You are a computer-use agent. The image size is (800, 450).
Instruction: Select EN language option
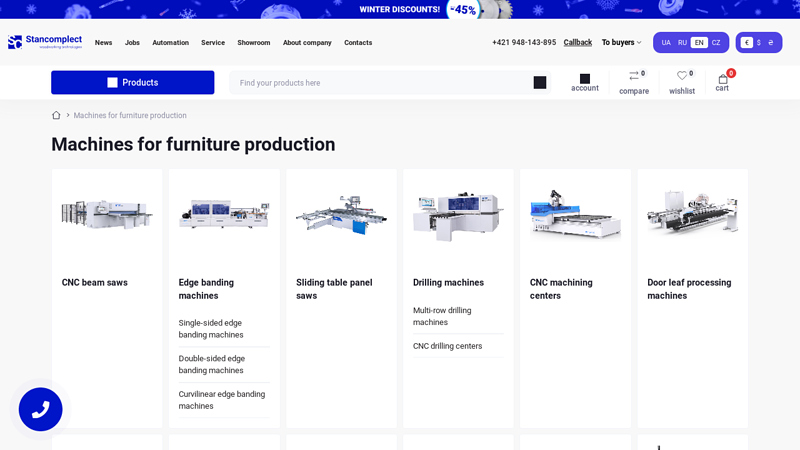pos(699,42)
